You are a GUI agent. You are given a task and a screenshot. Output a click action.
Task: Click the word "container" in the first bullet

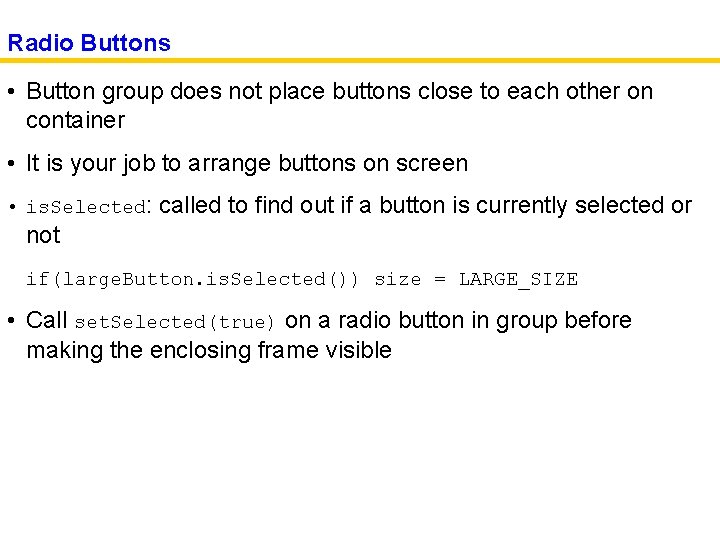75,121
